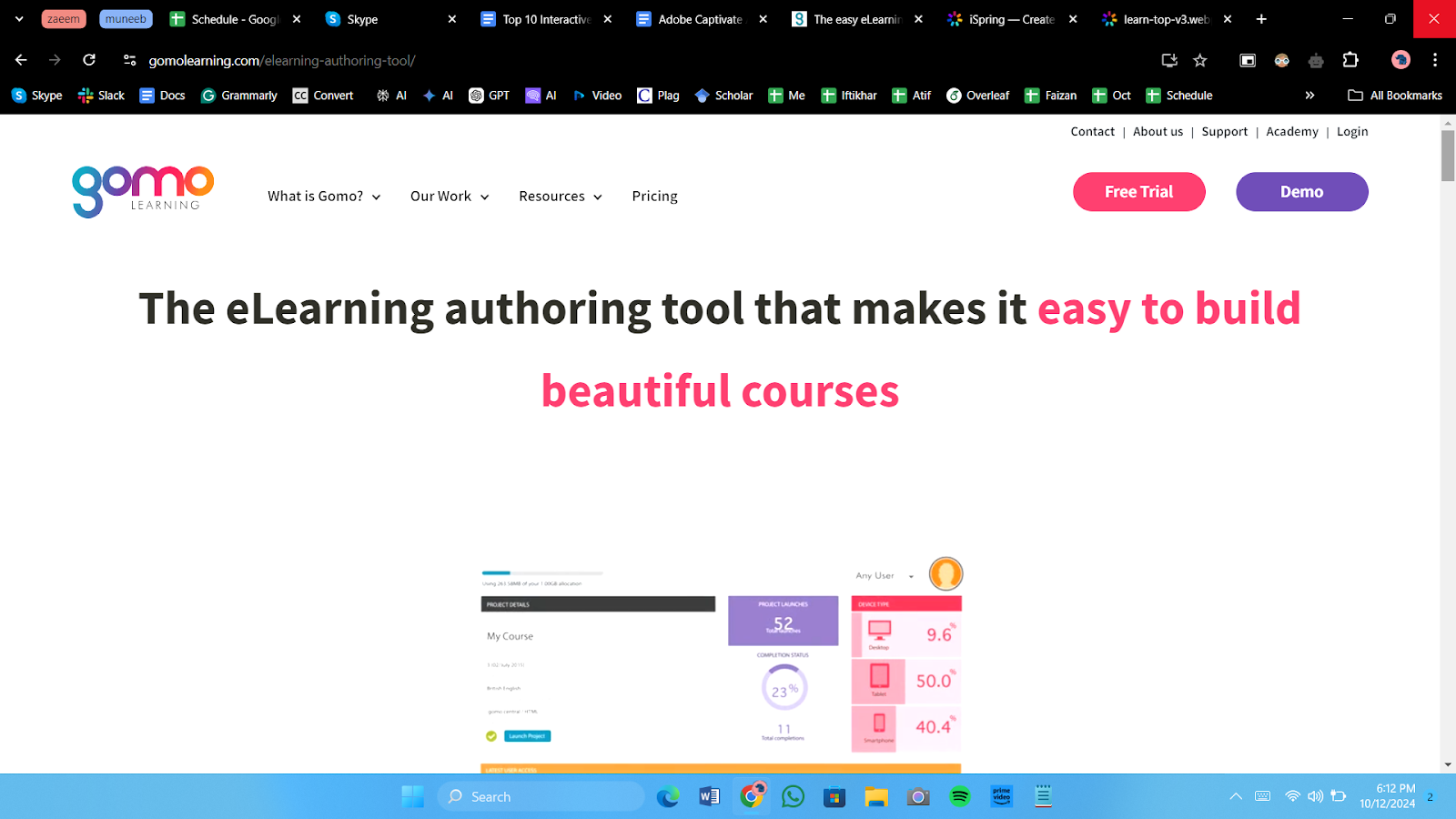Open the Skype bookmark
Screen dimensions: 1456x819
pyautogui.click(x=37, y=96)
